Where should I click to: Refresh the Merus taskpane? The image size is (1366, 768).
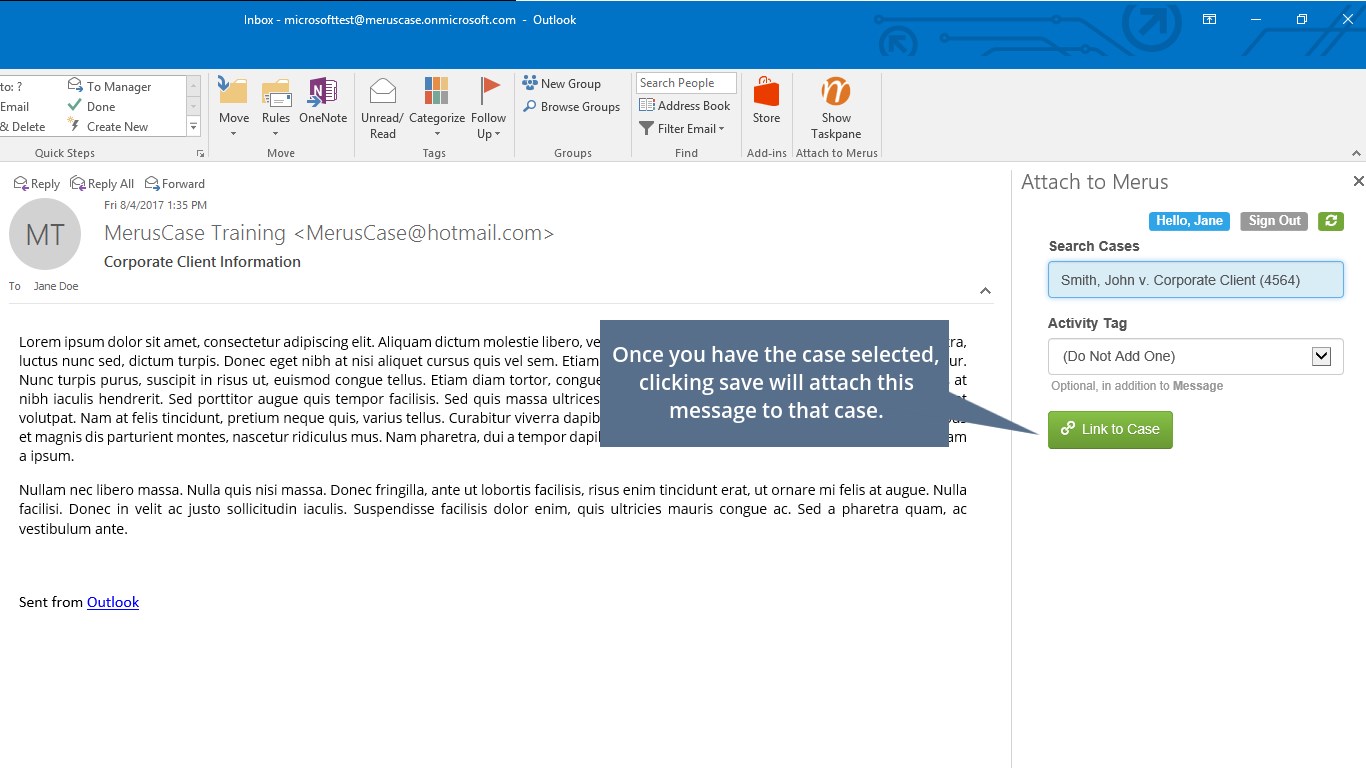point(1330,221)
